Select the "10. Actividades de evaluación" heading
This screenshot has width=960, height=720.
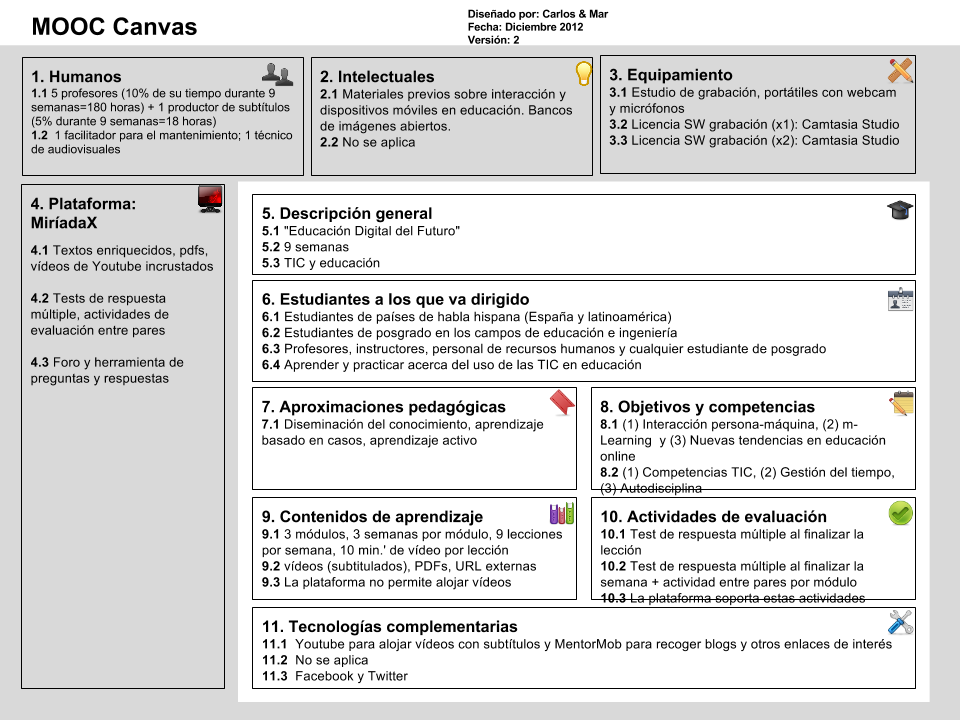tap(713, 516)
